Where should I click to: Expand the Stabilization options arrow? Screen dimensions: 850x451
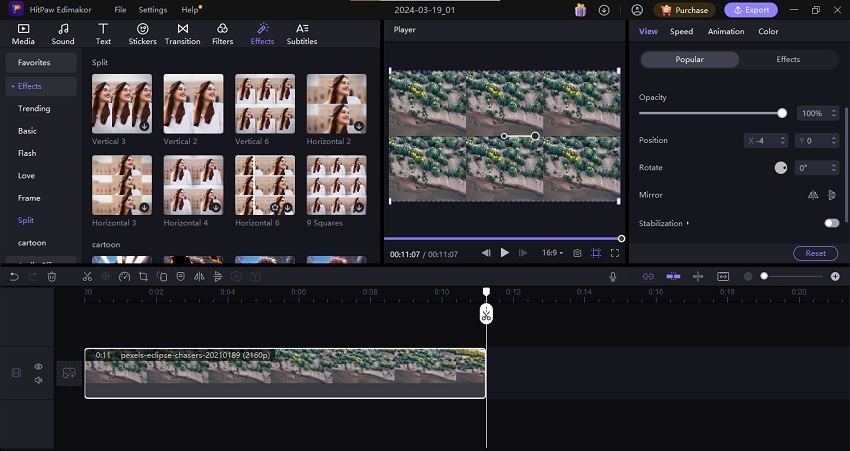(x=688, y=223)
